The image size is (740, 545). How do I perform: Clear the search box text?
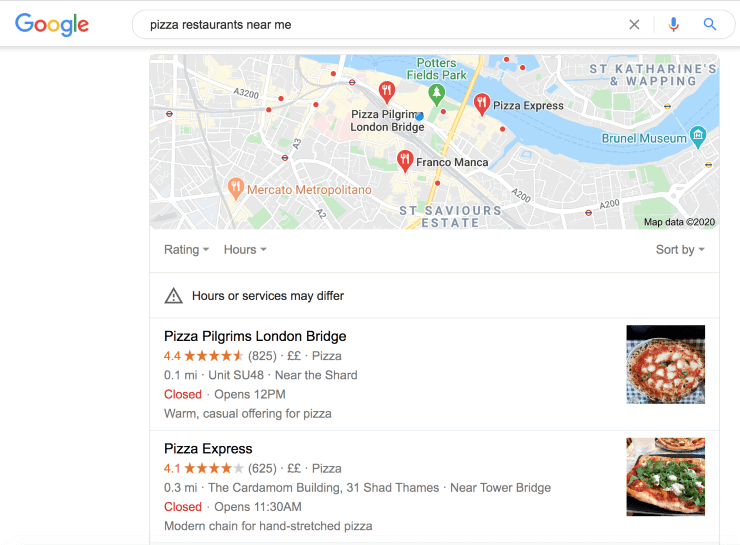coord(634,24)
